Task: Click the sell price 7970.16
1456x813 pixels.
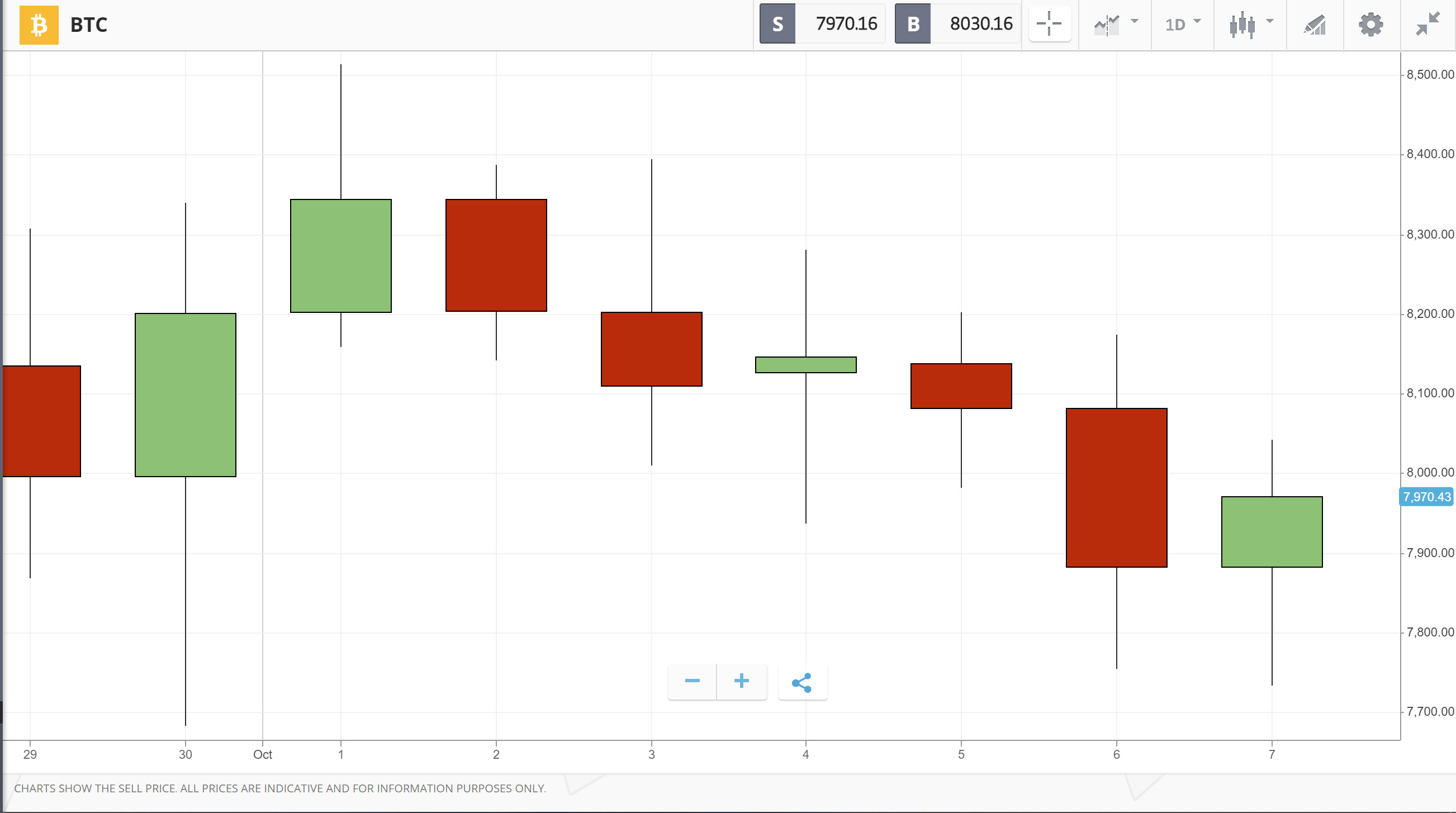Action: click(846, 23)
